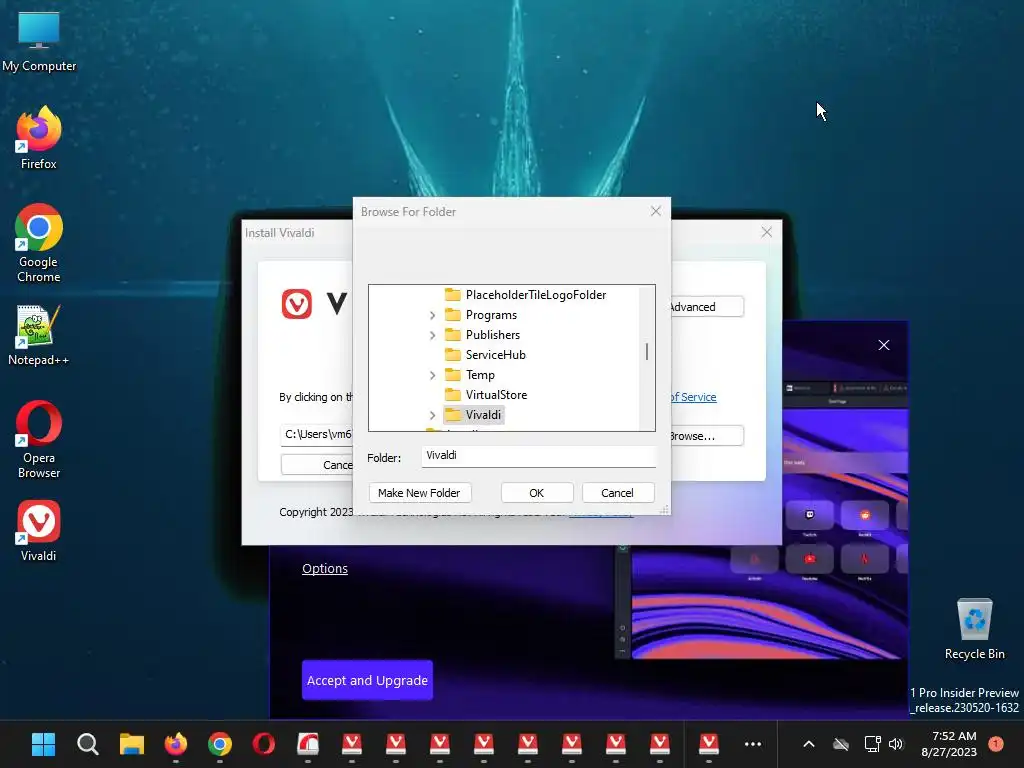The height and width of the screenshot is (768, 1024).
Task: Open taskbar Search
Action: pos(88,744)
